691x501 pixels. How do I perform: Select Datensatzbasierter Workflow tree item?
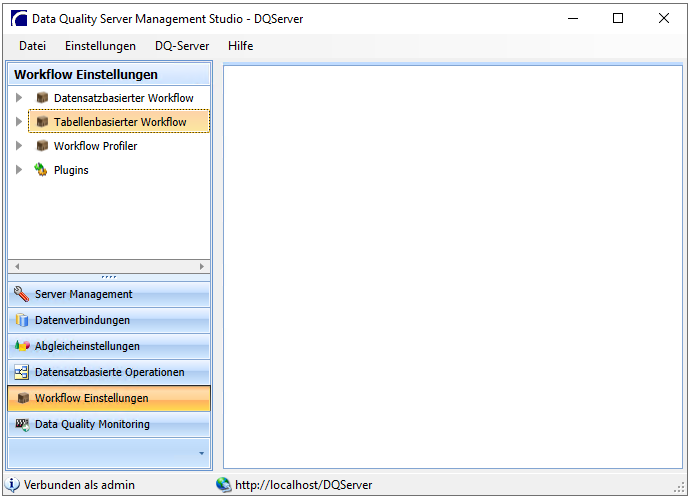pos(123,98)
